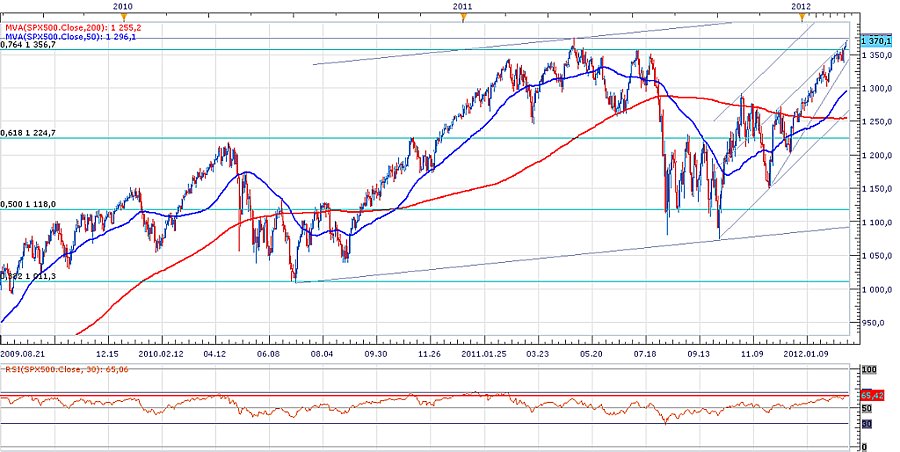The image size is (900, 452).
Task: Select the 0,618 Fibonacci level label 1 224,7
Action: (30, 132)
